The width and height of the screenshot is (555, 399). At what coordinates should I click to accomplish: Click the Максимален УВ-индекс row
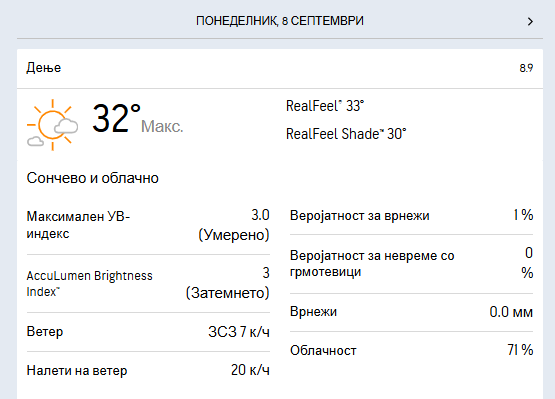pyautogui.click(x=148, y=225)
